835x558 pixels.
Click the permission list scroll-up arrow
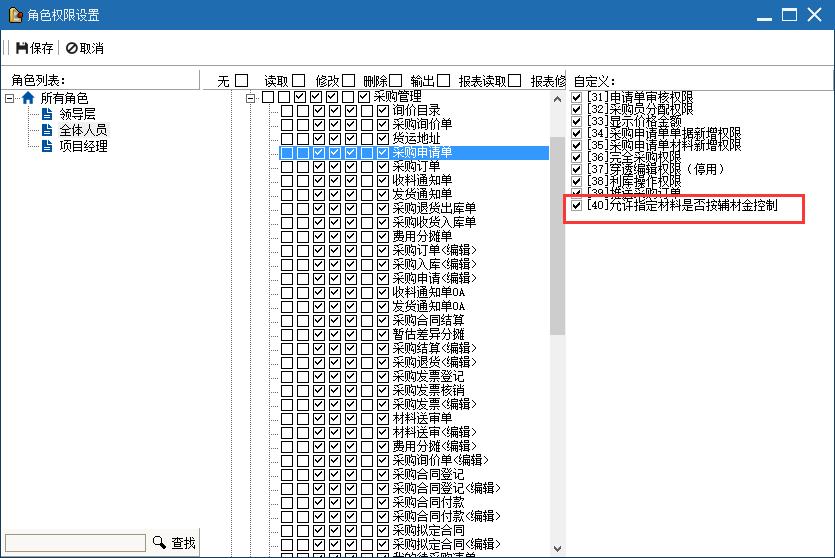point(557,99)
